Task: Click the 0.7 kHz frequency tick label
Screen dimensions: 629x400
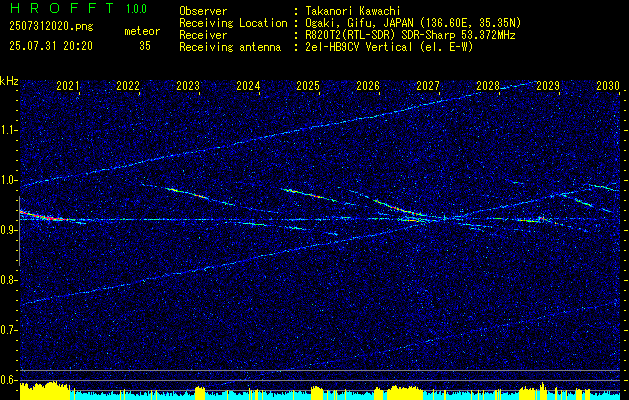Action: coord(8,330)
